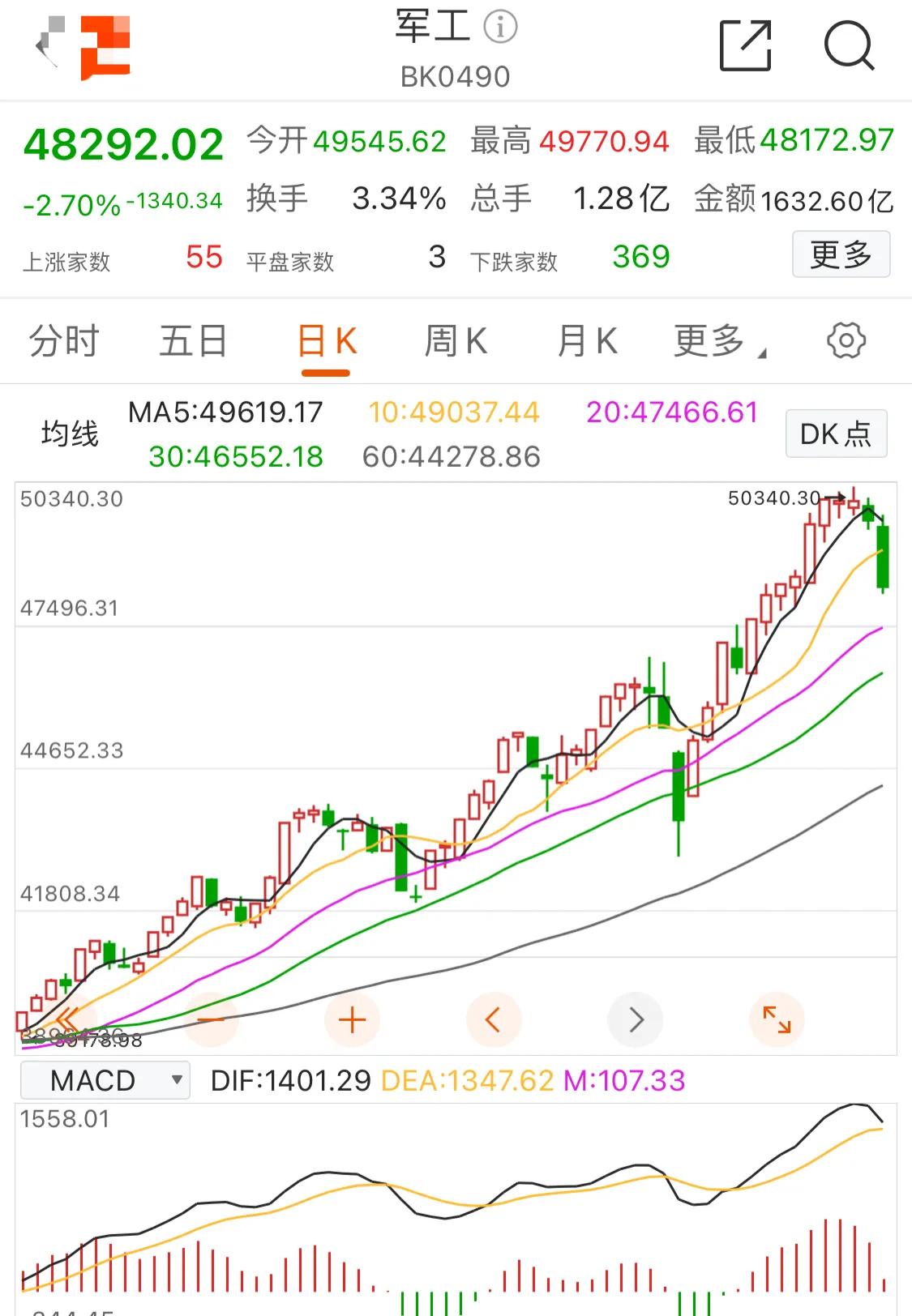This screenshot has width=912, height=1316.
Task: Zoom in chart with plus button
Action: coord(352,1019)
